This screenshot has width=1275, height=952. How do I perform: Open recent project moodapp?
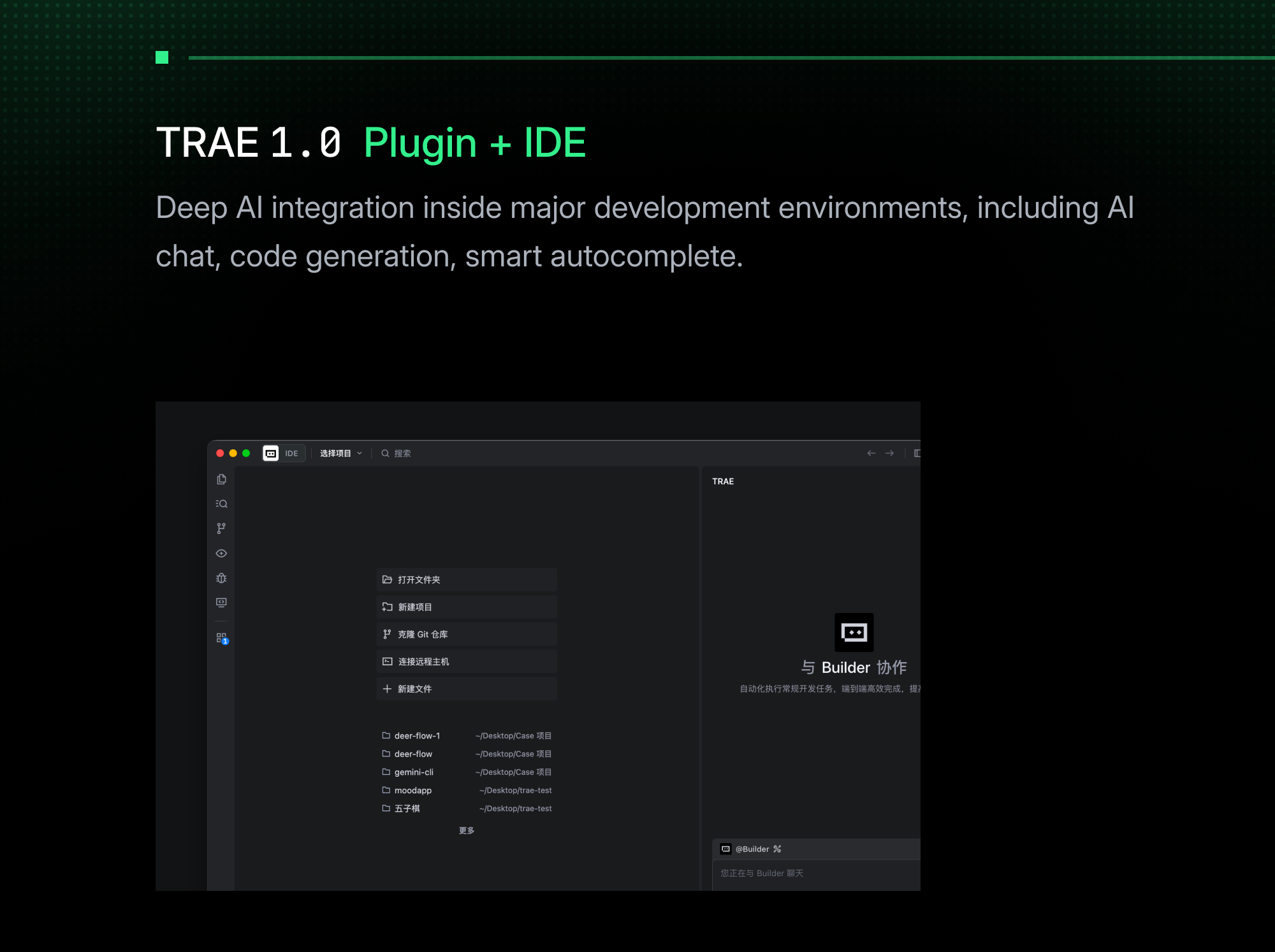click(x=467, y=790)
